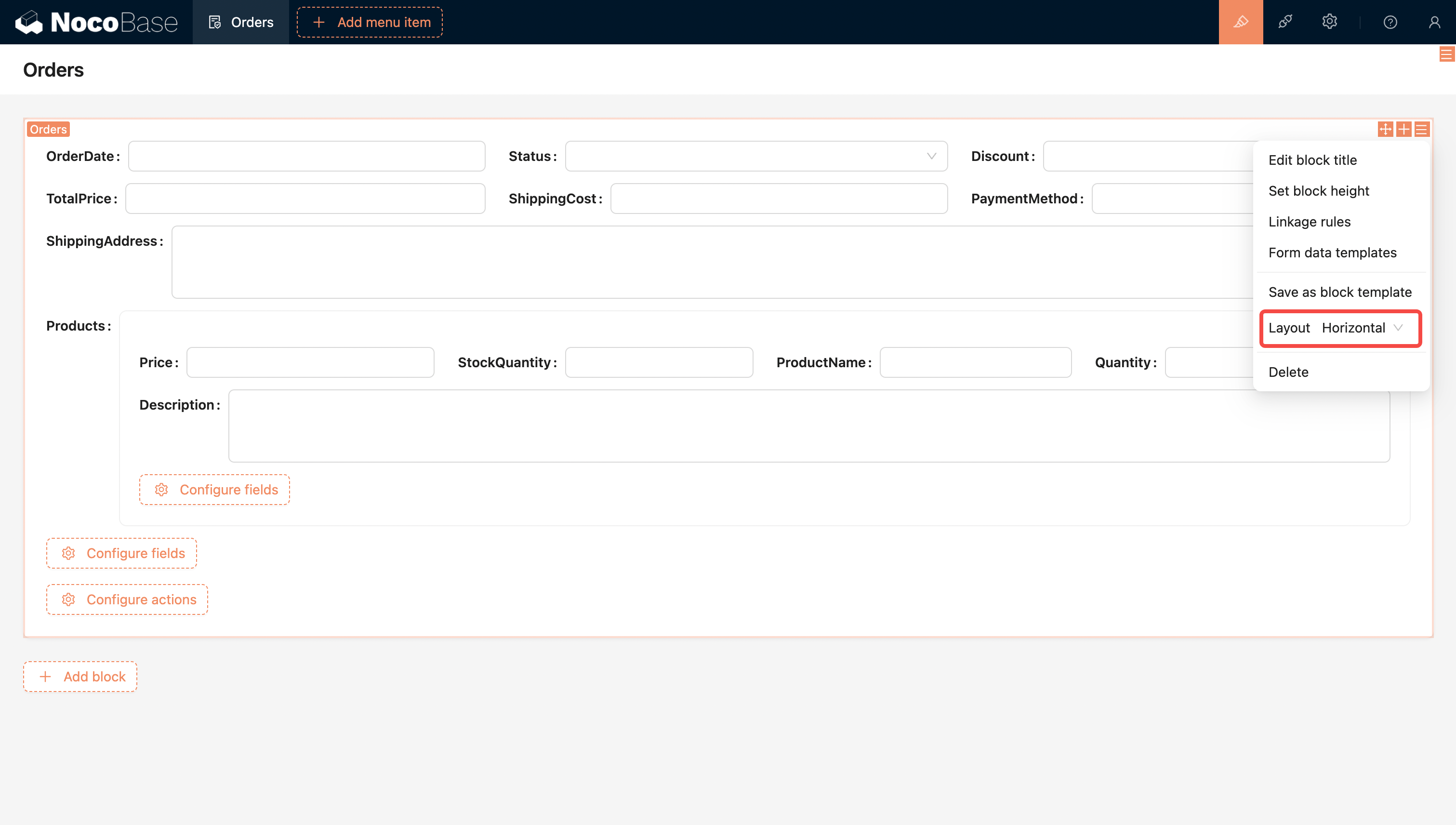Click Delete in the block menu
Viewport: 1456px width, 825px height.
pyautogui.click(x=1288, y=372)
